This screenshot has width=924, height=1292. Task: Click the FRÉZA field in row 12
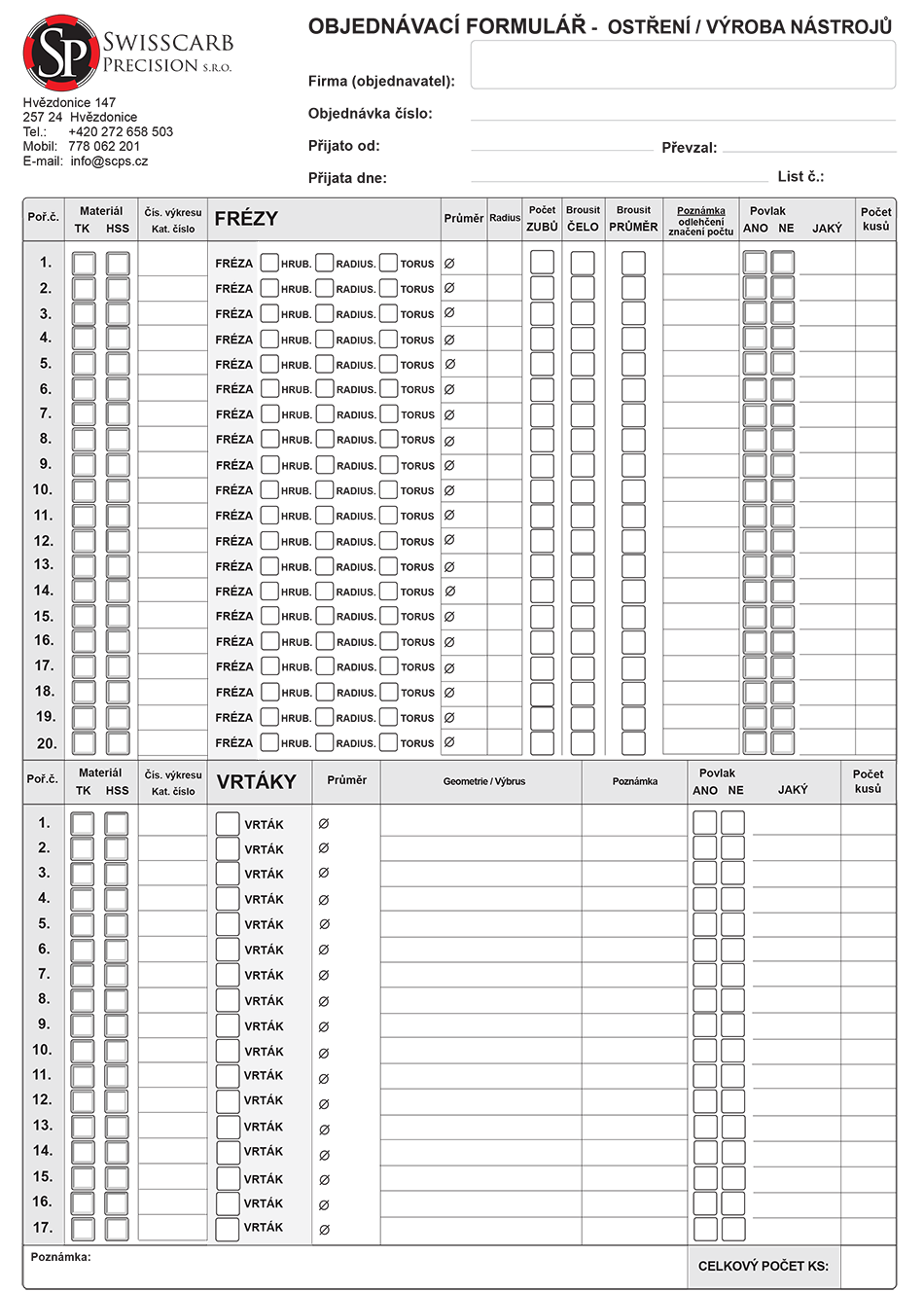[234, 541]
